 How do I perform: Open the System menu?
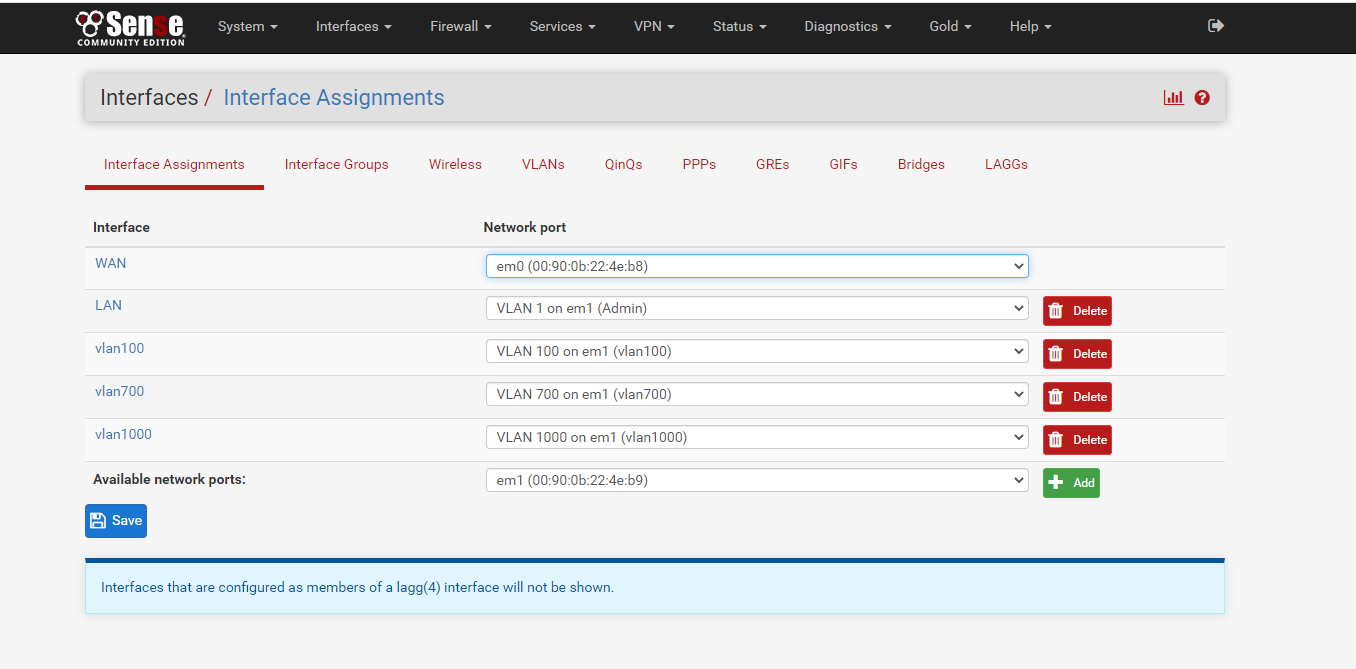point(247,27)
